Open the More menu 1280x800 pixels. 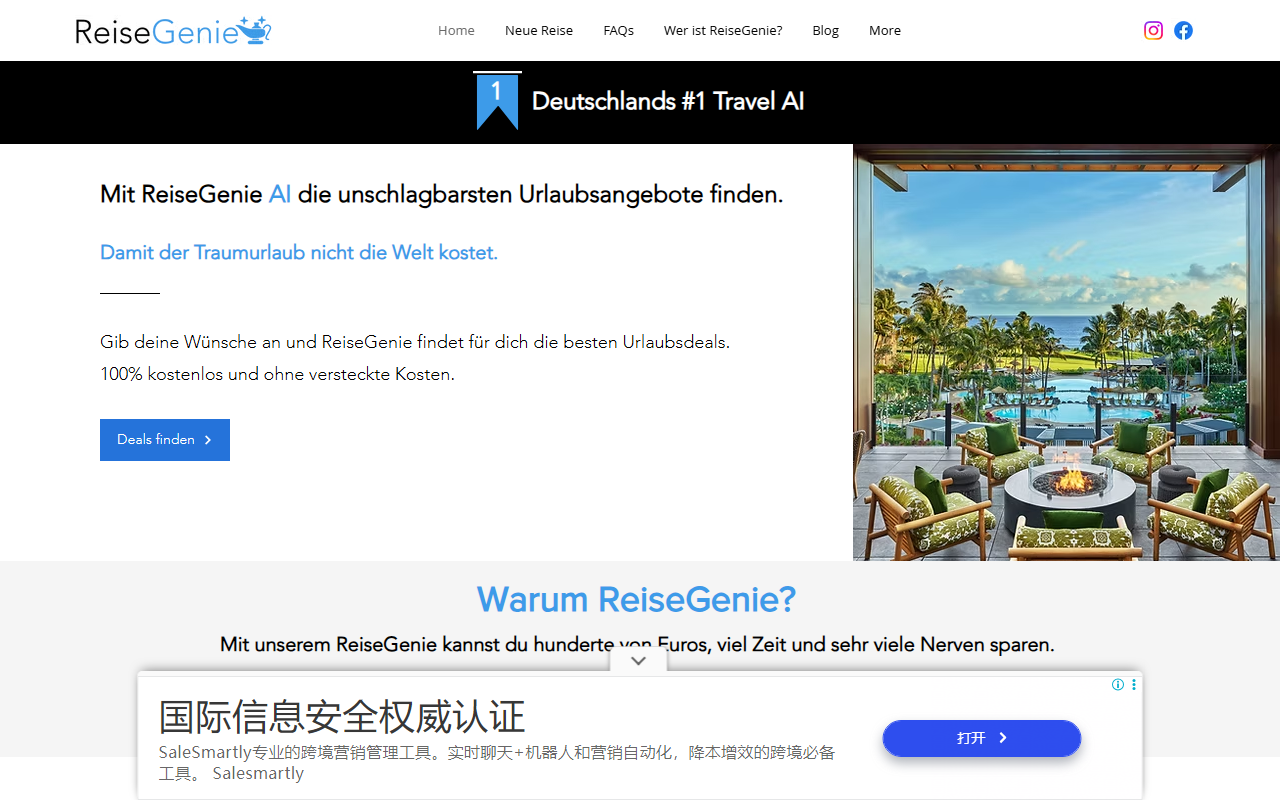coord(885,30)
